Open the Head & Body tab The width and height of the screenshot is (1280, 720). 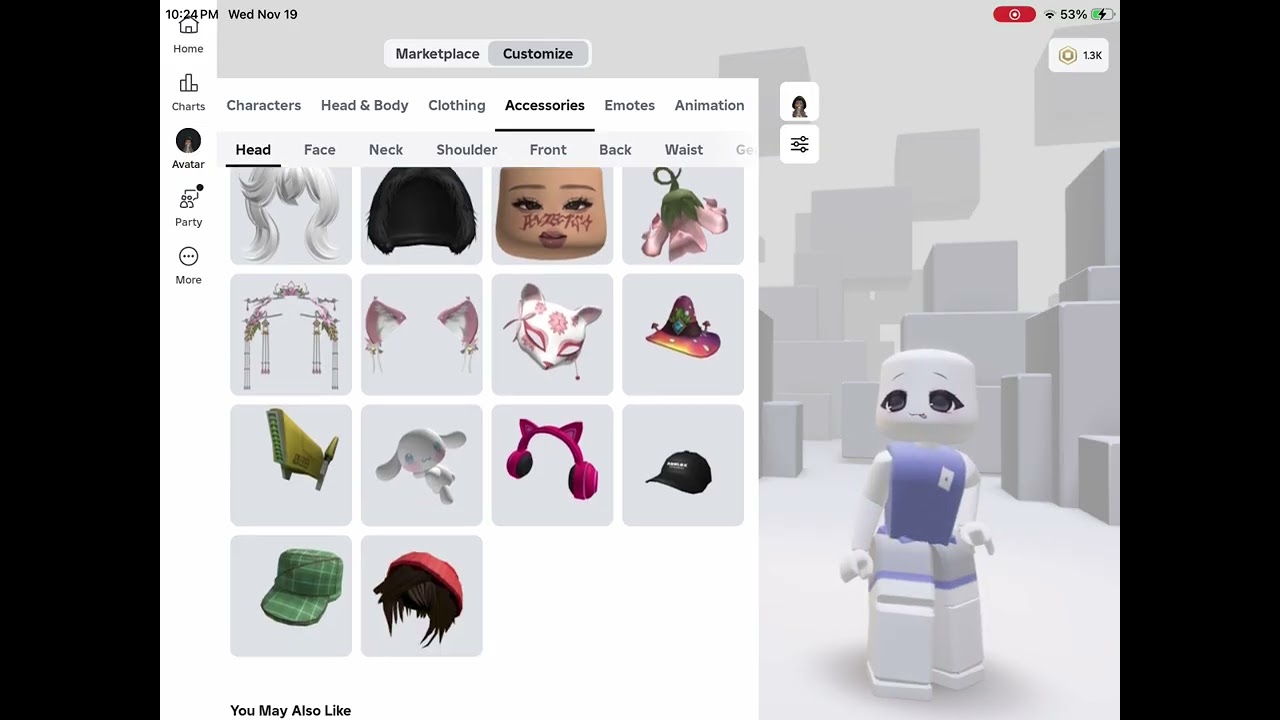point(364,105)
